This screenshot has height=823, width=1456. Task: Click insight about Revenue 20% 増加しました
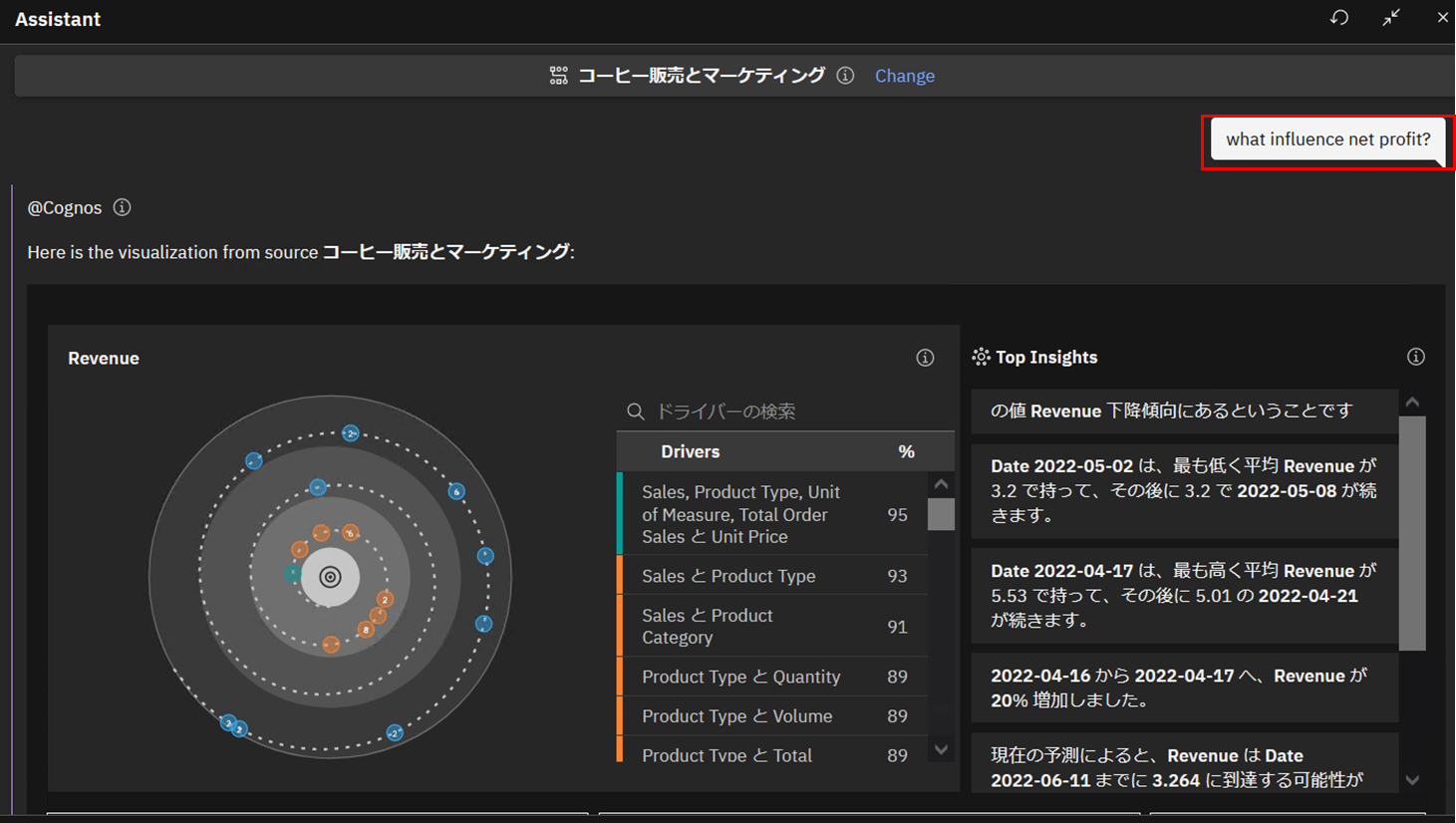point(1184,687)
